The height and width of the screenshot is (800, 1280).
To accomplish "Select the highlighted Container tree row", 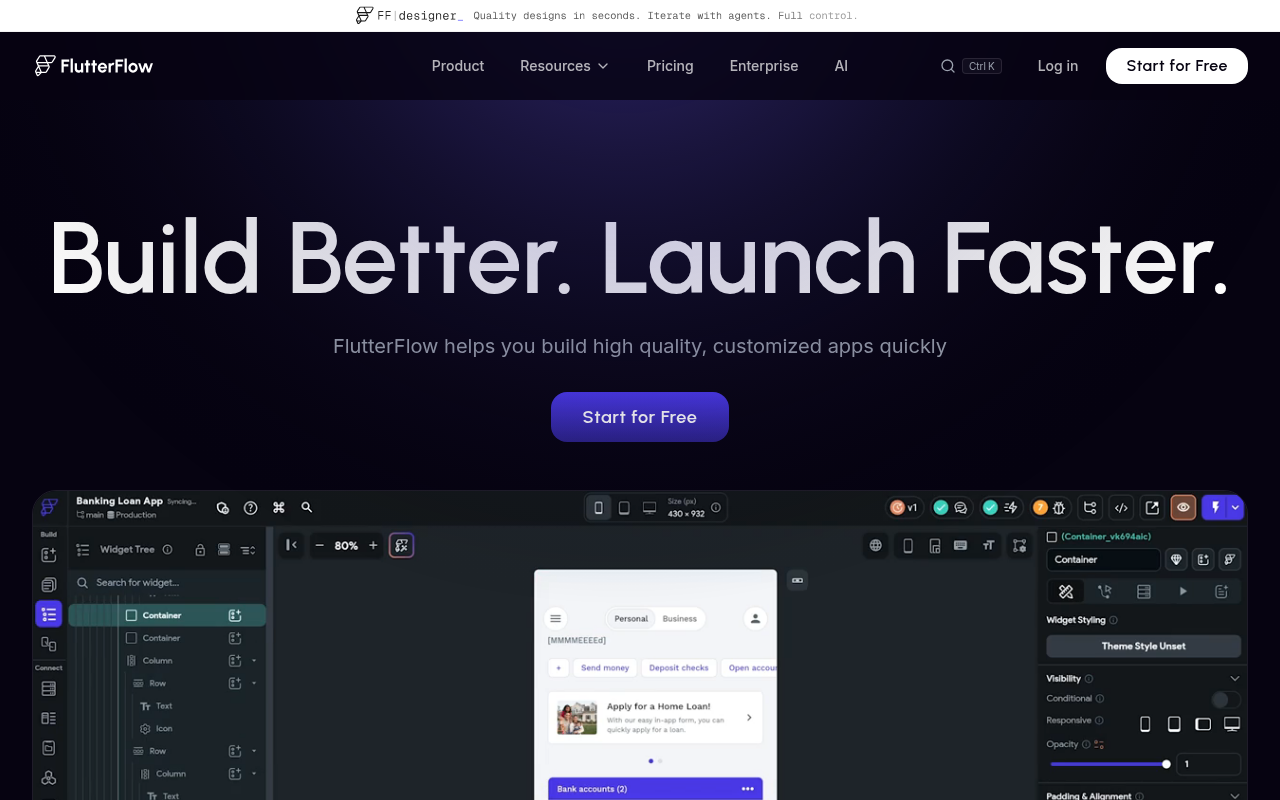I will [x=167, y=616].
